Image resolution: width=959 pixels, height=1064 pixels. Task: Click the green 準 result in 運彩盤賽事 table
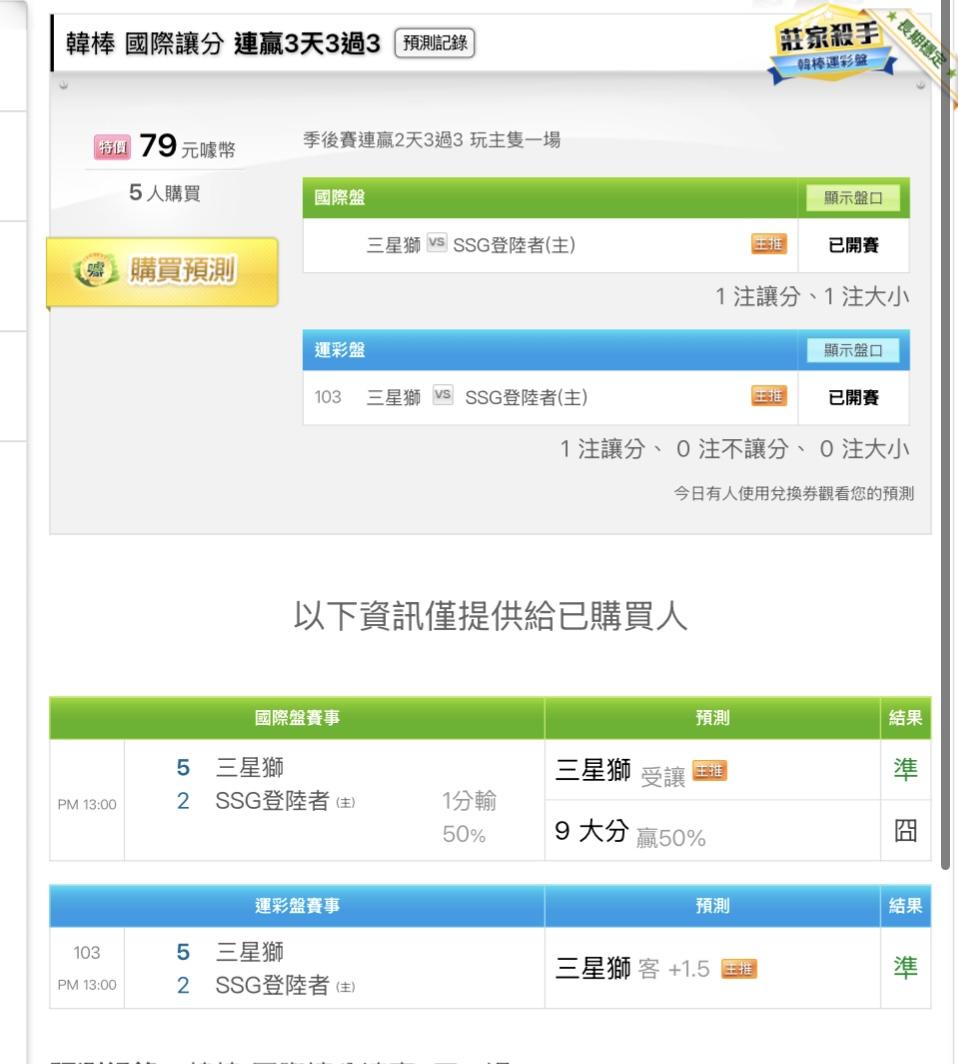[x=905, y=967]
